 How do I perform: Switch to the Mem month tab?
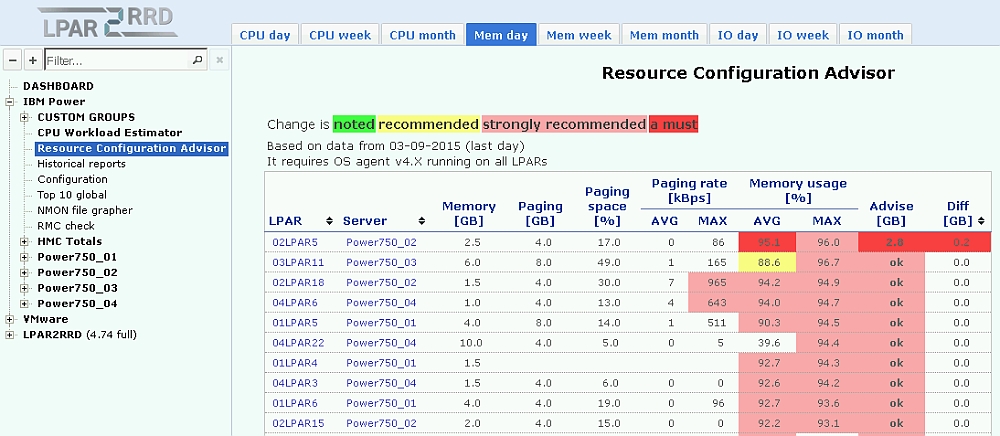(664, 34)
